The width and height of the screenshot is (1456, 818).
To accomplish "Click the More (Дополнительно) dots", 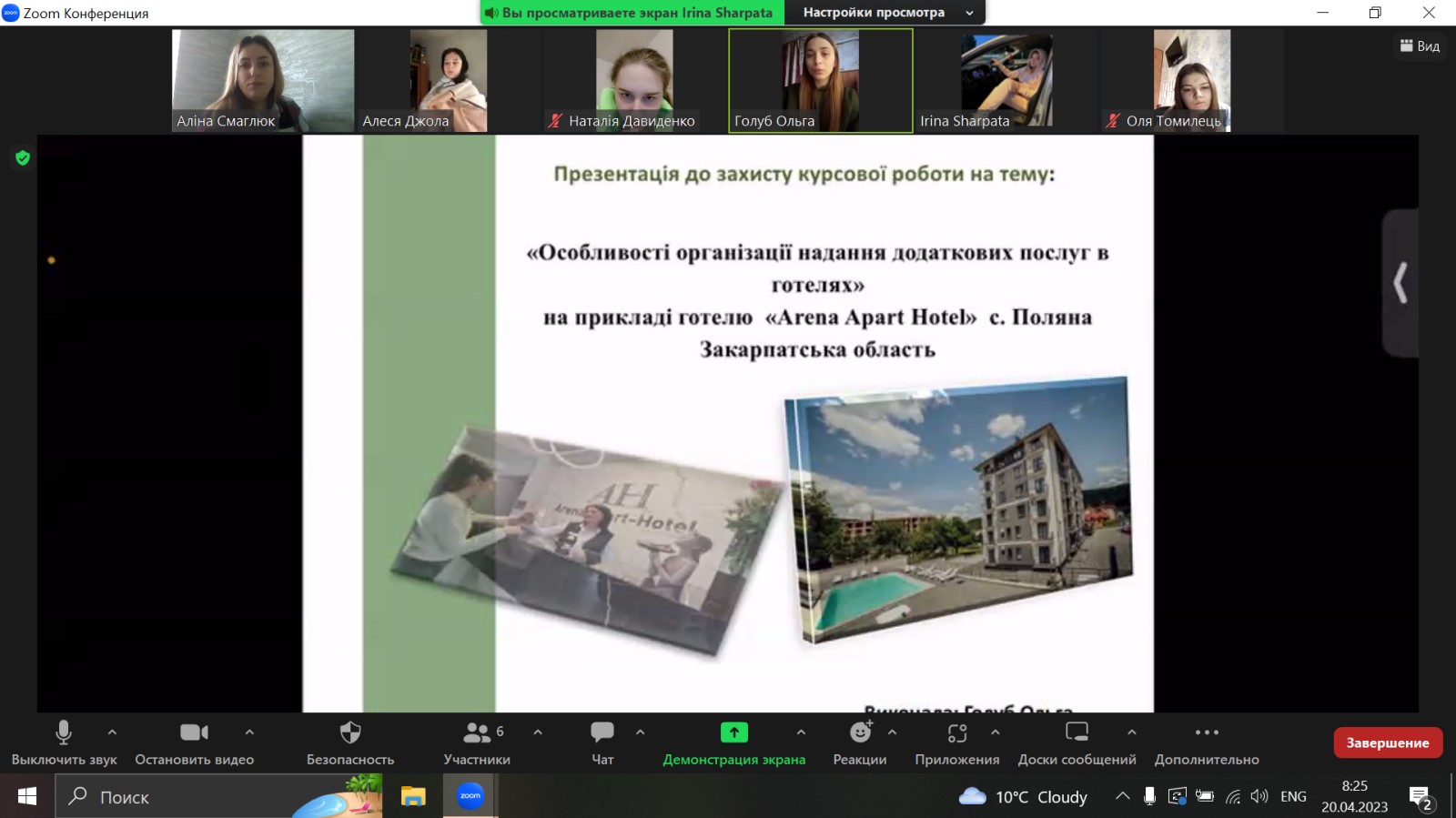I will pos(1207,733).
